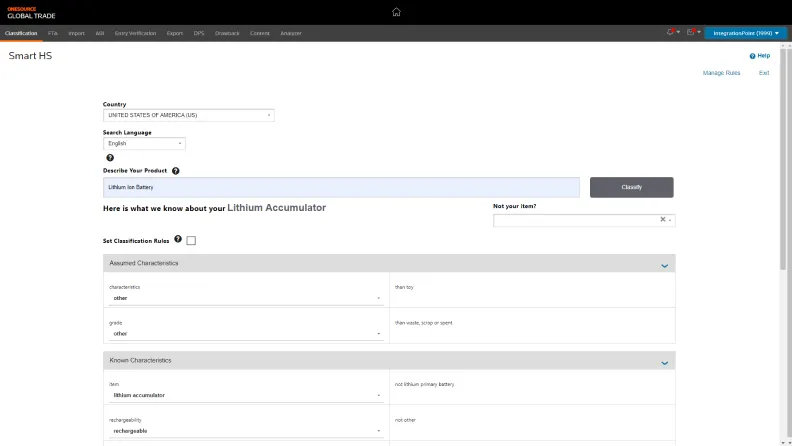Open the rechargeability dropdown
This screenshot has width=792, height=446.
point(245,431)
